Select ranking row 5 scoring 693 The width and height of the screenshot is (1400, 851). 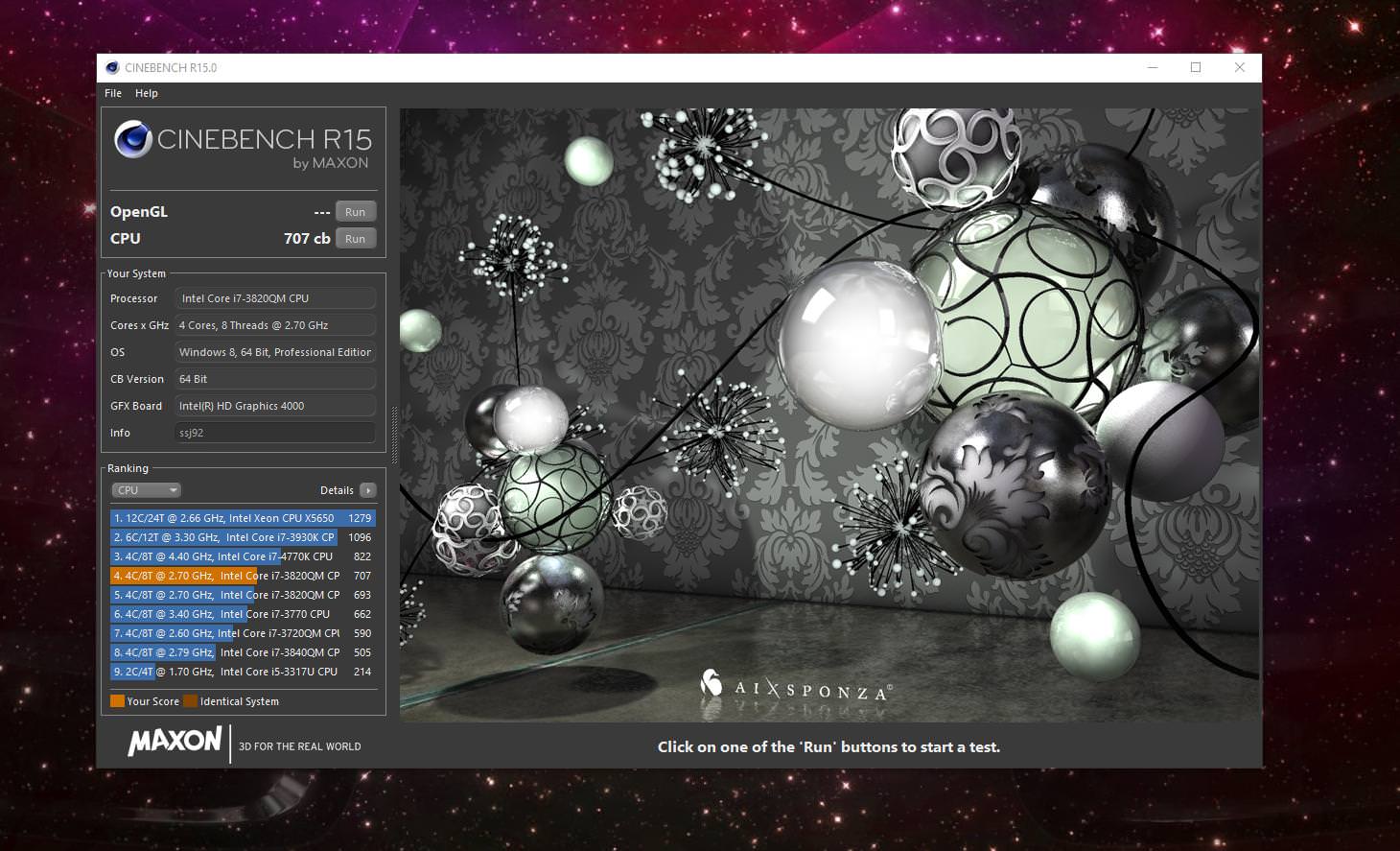click(x=243, y=595)
